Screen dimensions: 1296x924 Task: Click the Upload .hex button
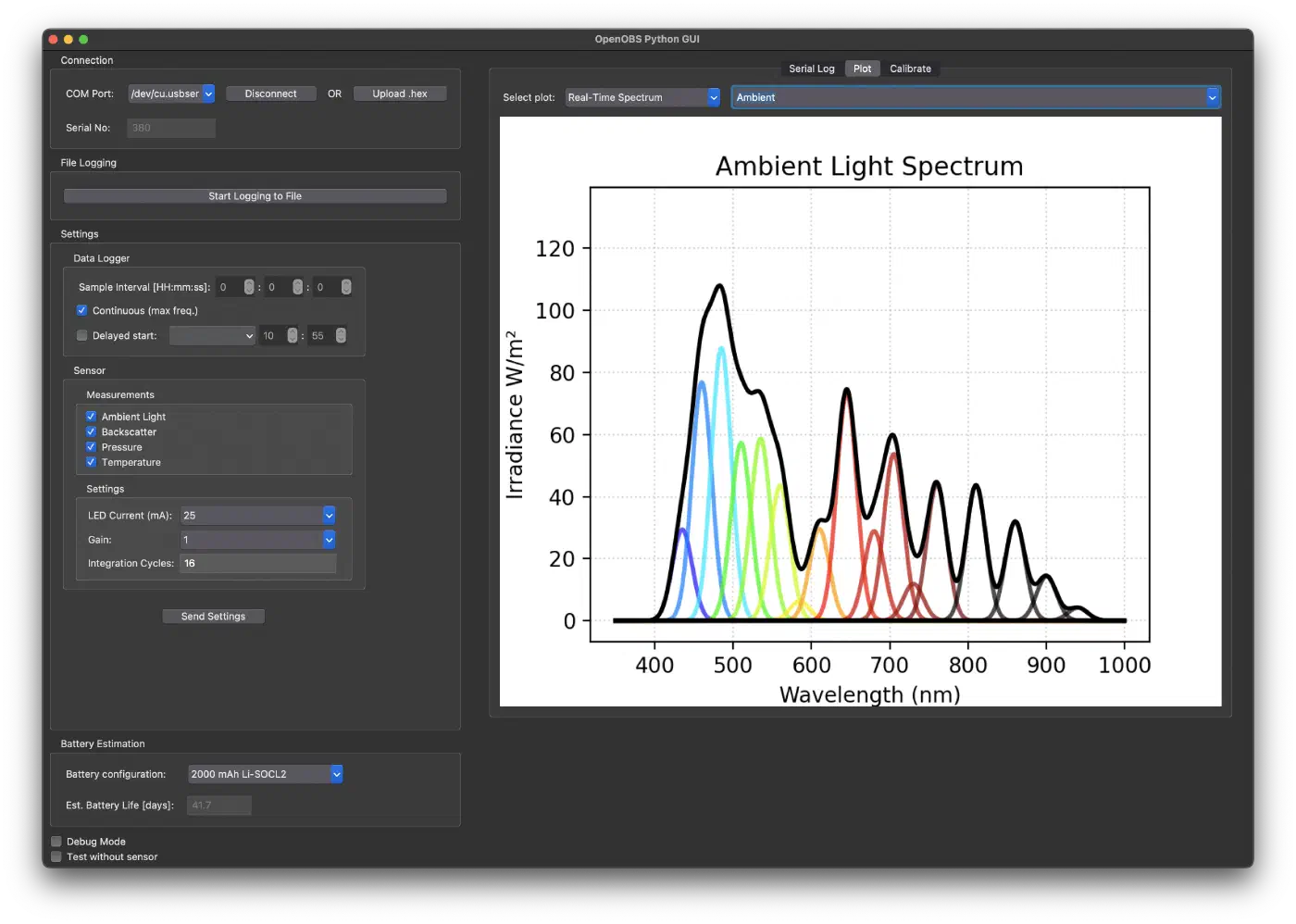tap(400, 94)
